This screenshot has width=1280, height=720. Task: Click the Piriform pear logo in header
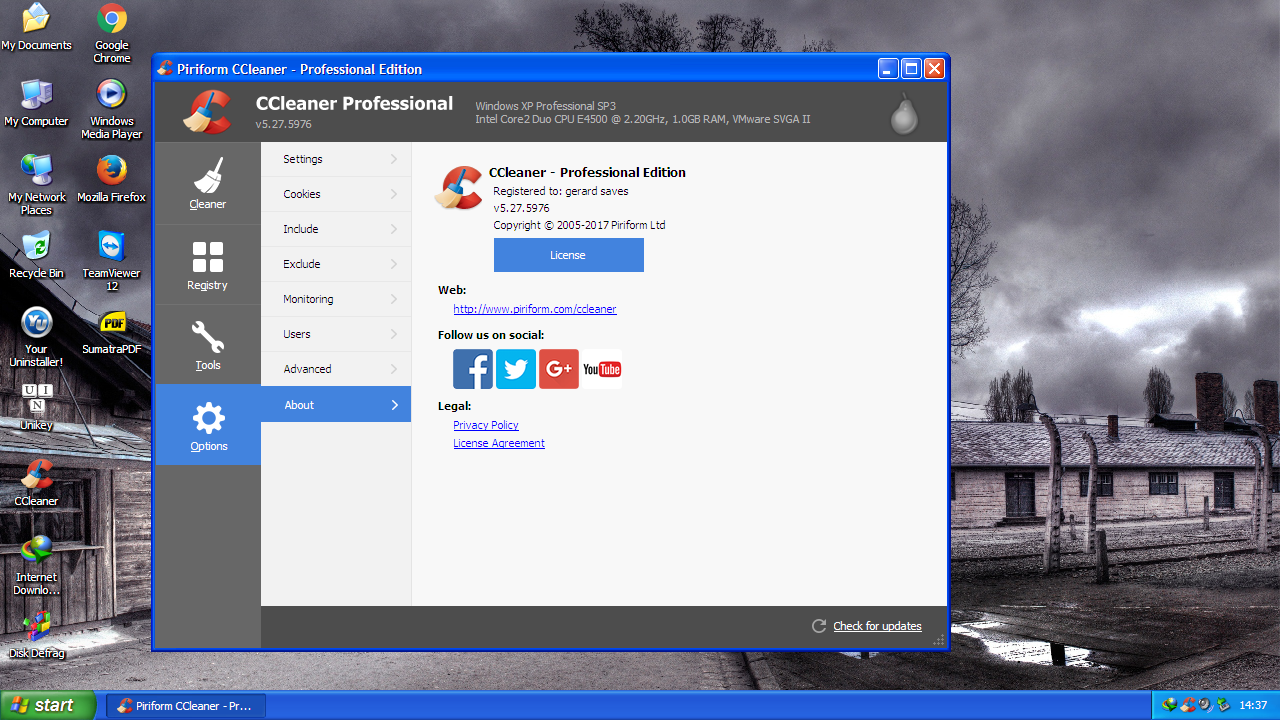pyautogui.click(x=904, y=114)
